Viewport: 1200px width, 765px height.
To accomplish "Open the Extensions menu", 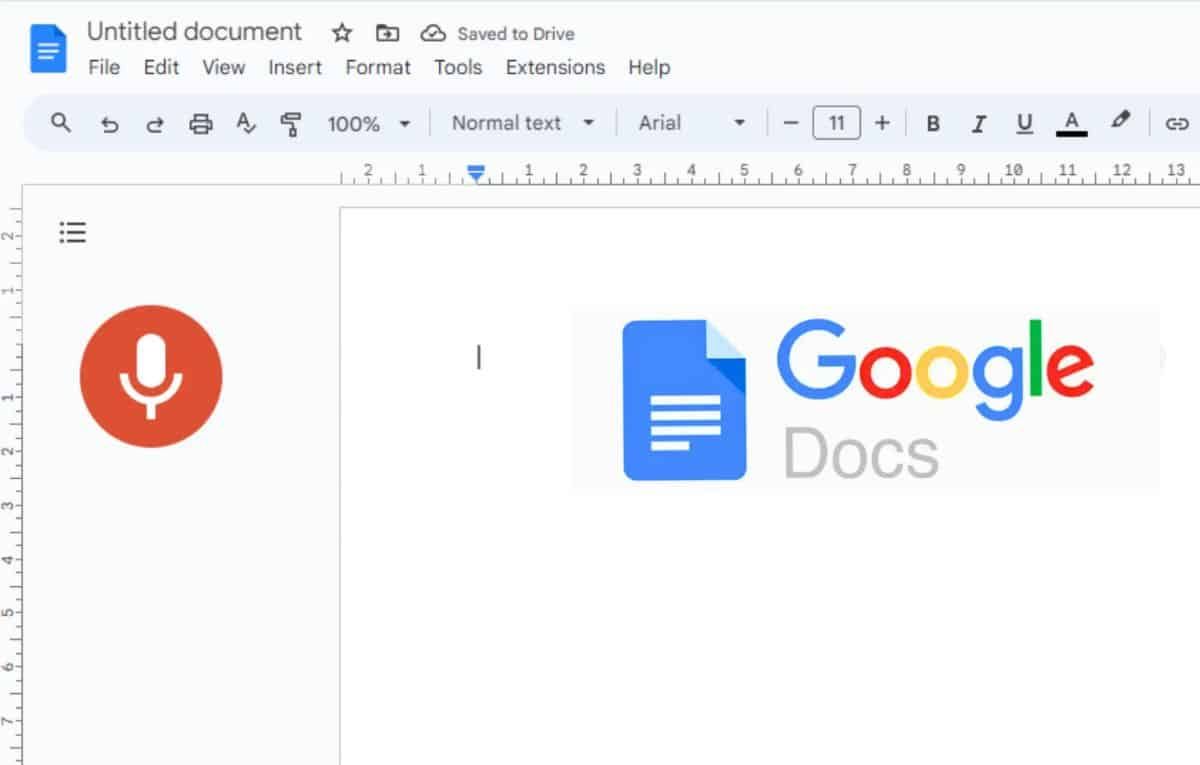I will (555, 68).
